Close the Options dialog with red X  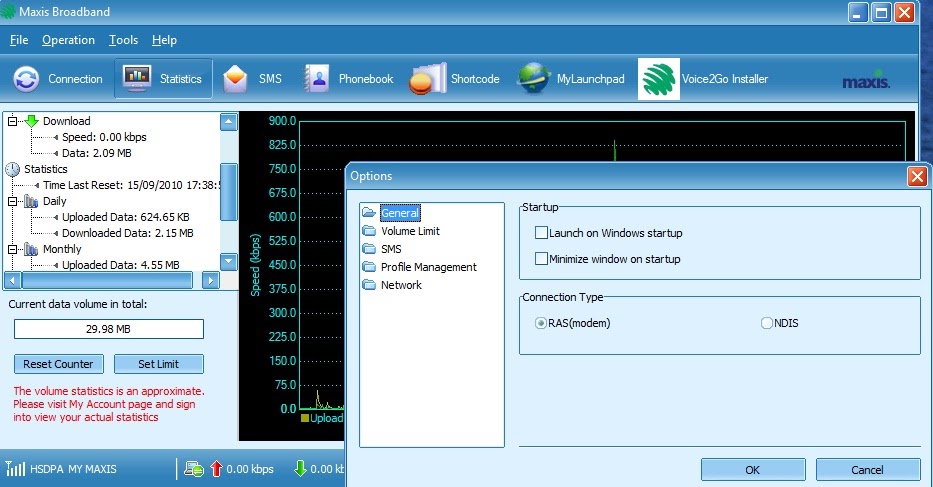pyautogui.click(x=917, y=176)
